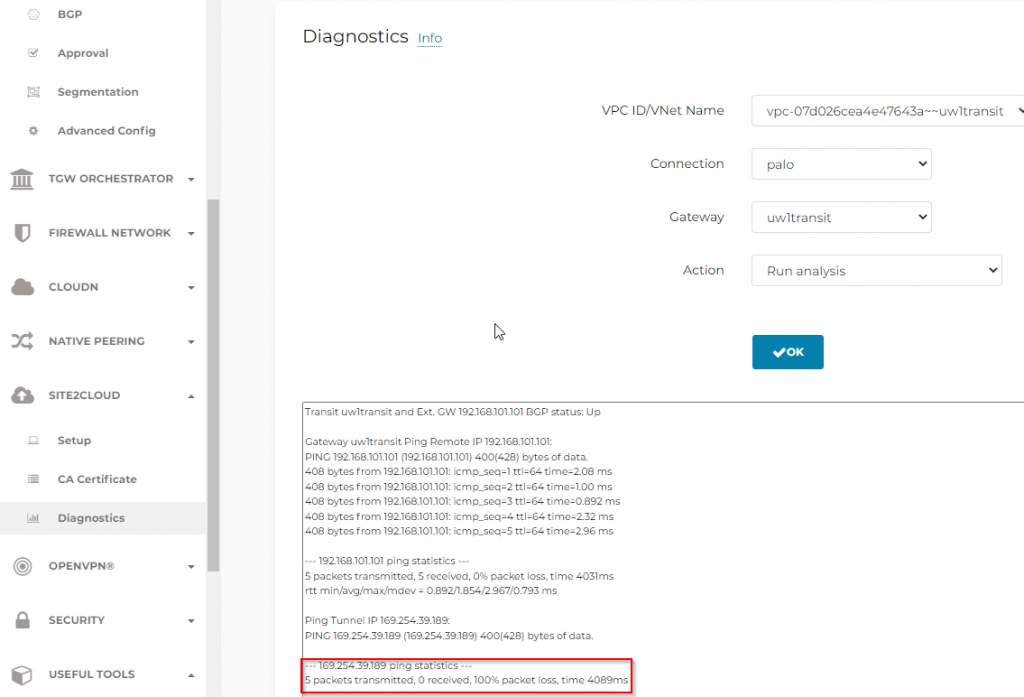The height and width of the screenshot is (697, 1024).
Task: Click the CLOUDN section label
Action: coord(73,287)
